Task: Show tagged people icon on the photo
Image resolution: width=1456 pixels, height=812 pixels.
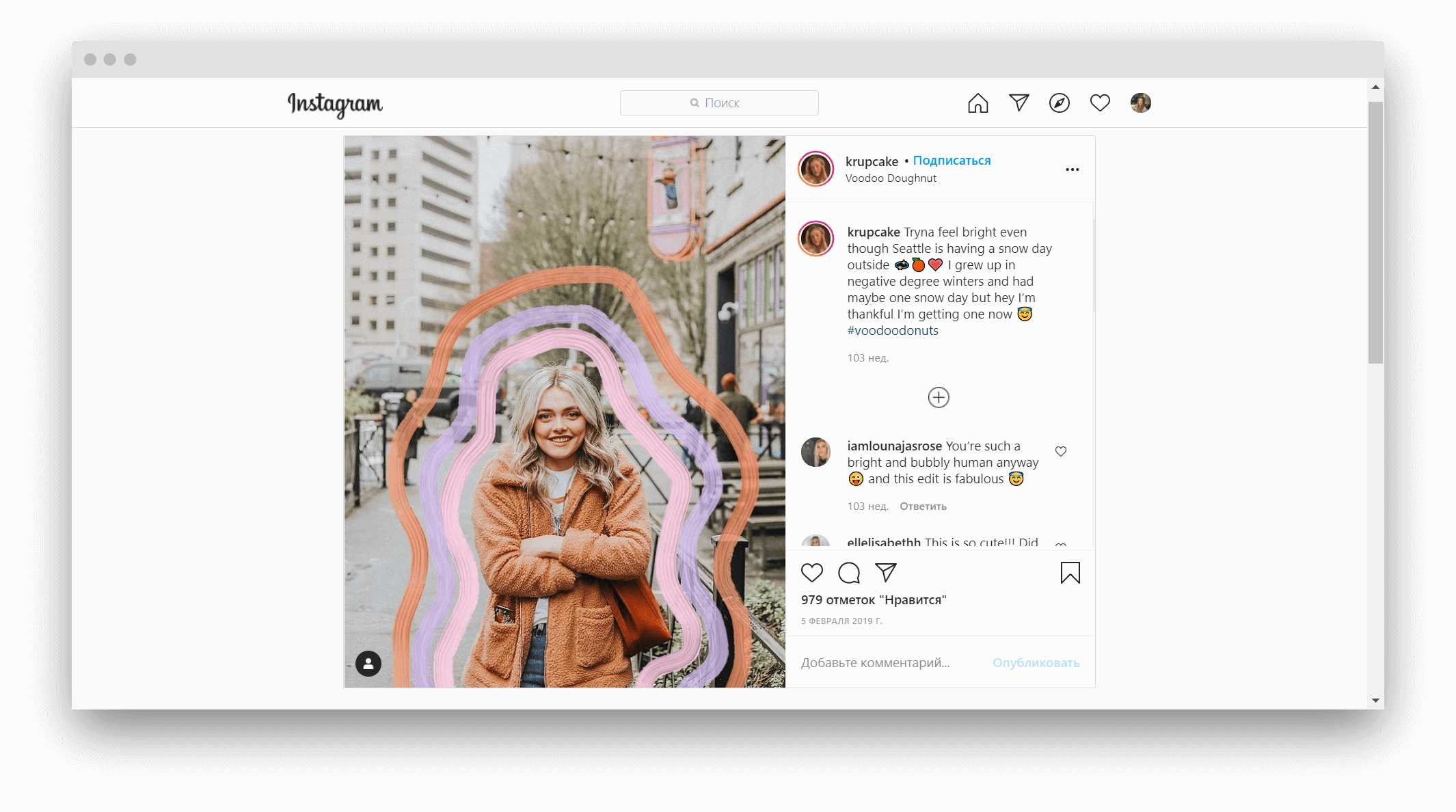Action: (368, 664)
